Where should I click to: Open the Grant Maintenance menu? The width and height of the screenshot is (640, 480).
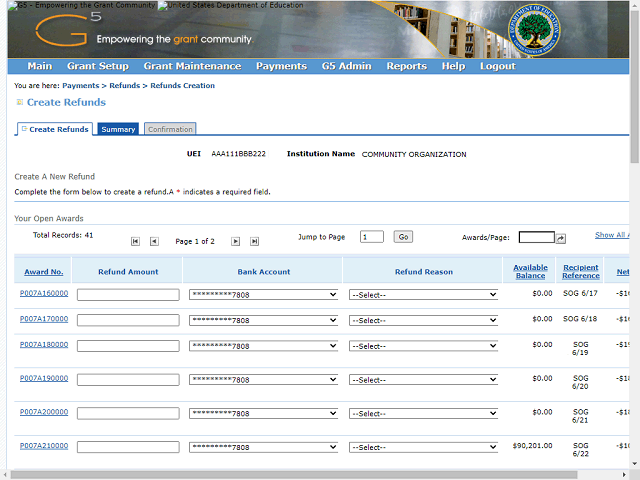[x=192, y=66]
